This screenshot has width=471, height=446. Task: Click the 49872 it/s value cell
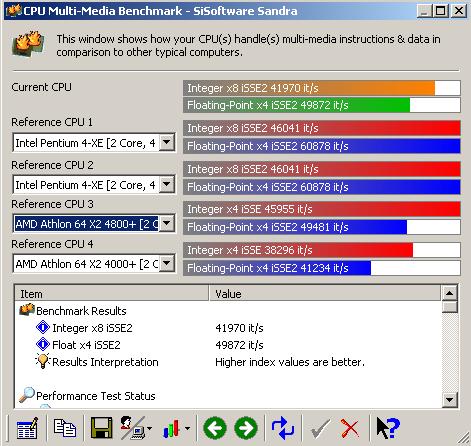coord(239,345)
